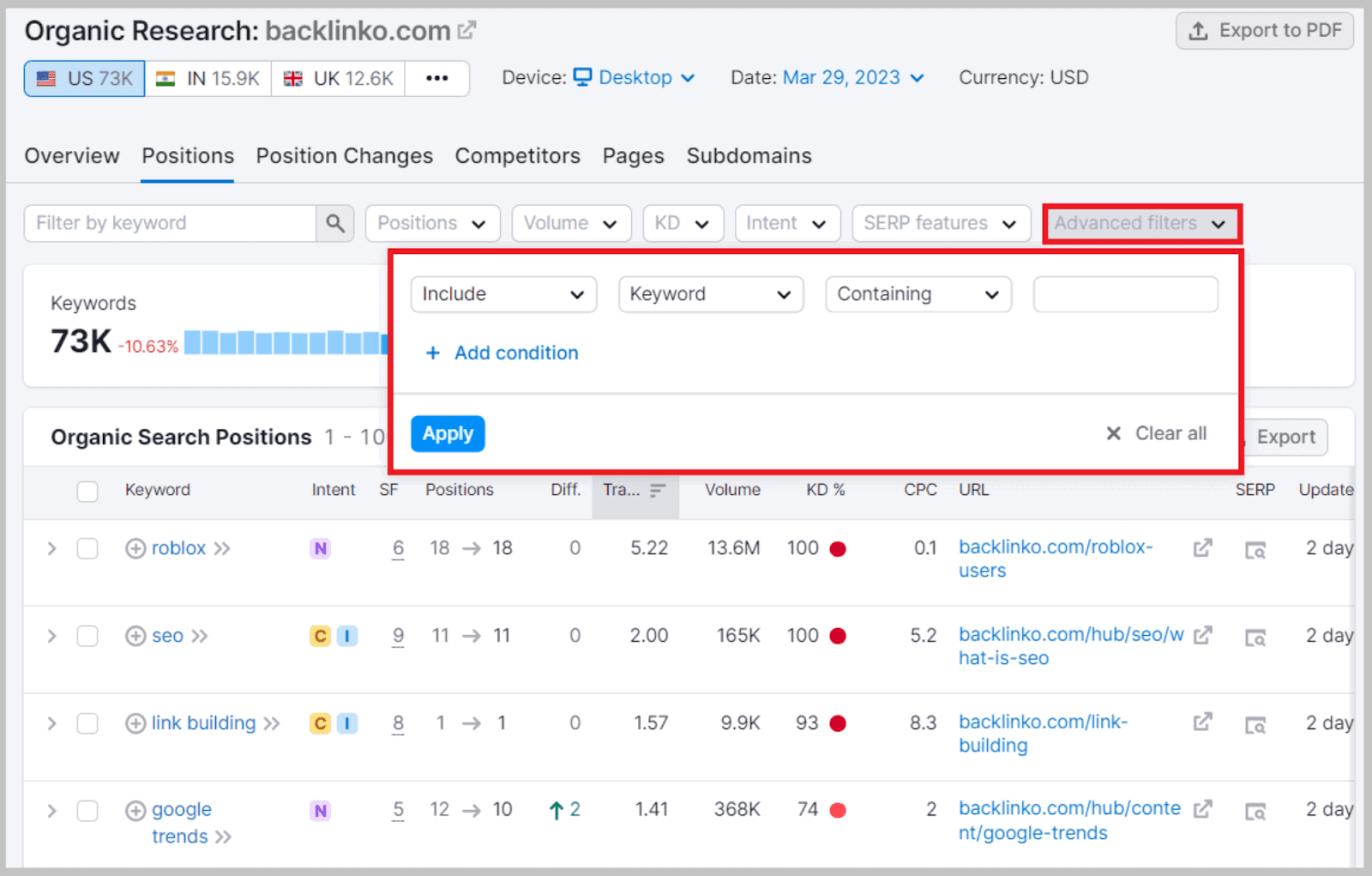Image resolution: width=1372 pixels, height=876 pixels.
Task: Click the N intent badge for roblox
Action: 320,548
